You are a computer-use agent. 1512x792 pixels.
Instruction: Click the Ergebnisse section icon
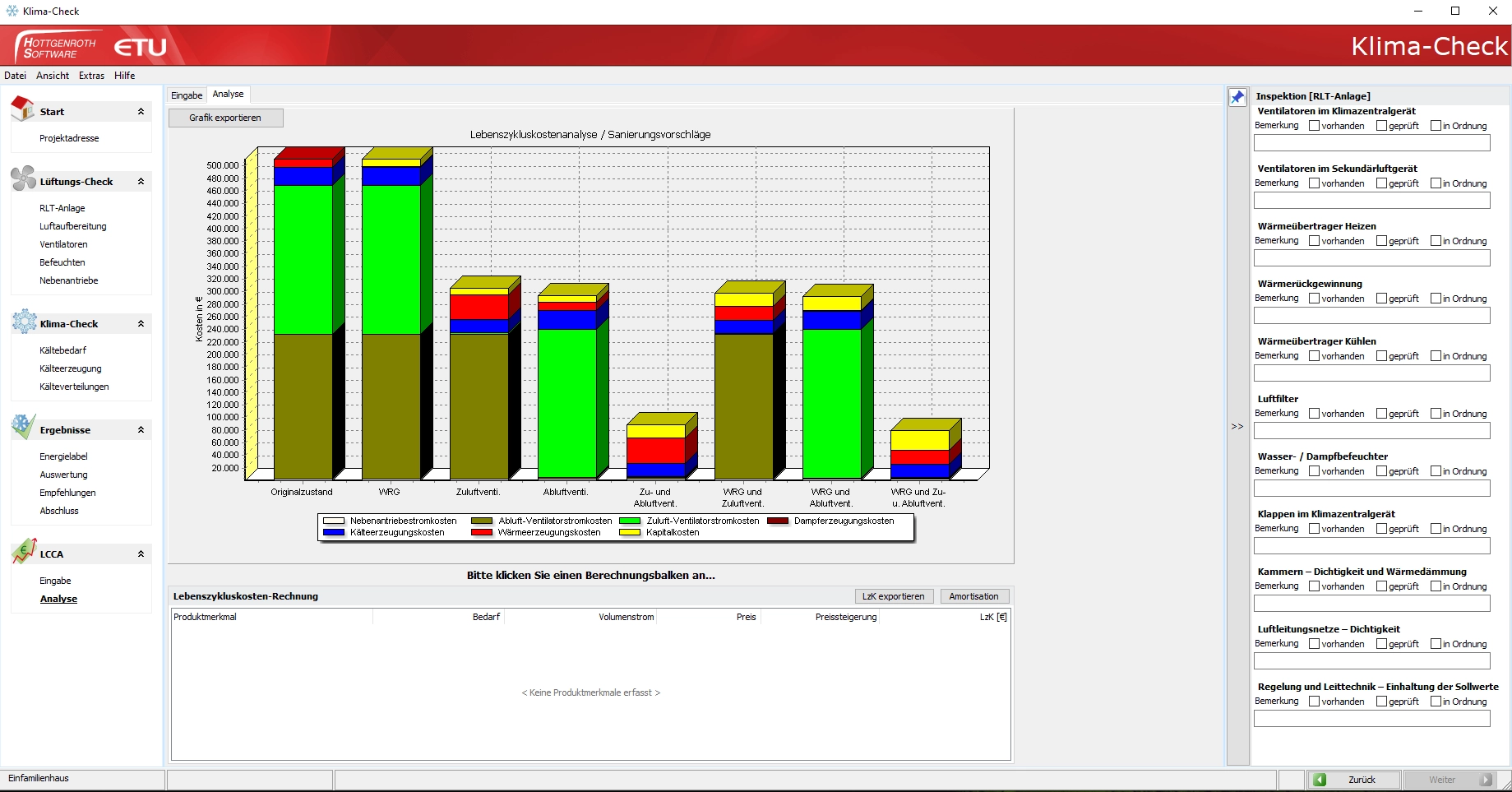[23, 427]
